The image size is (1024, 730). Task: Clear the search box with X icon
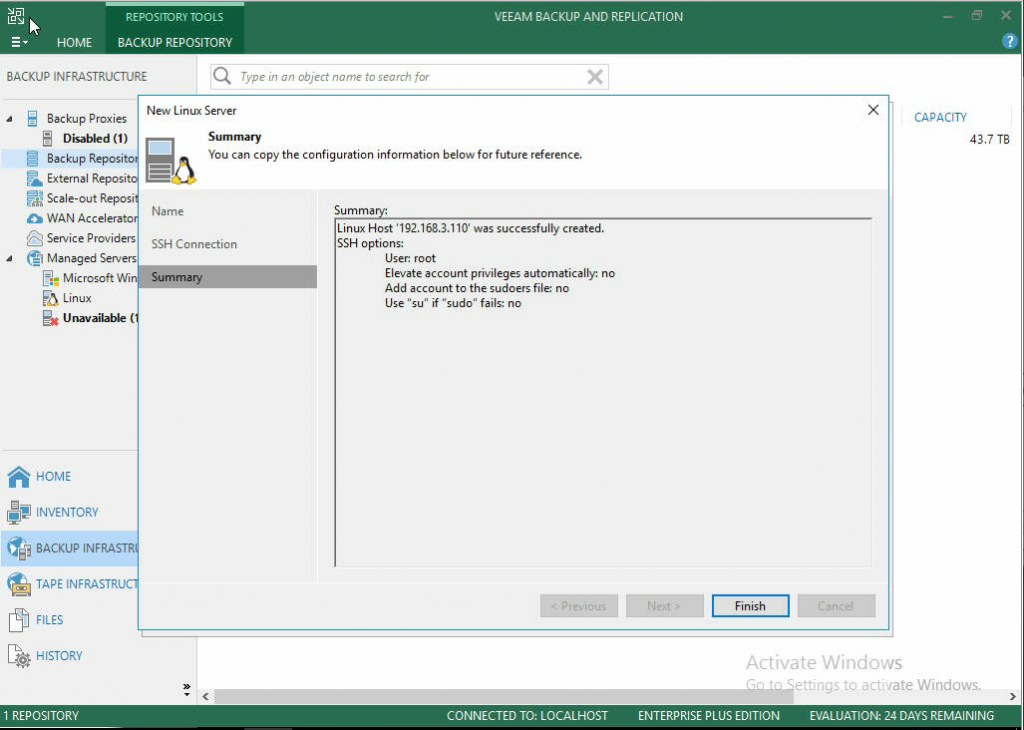click(594, 77)
